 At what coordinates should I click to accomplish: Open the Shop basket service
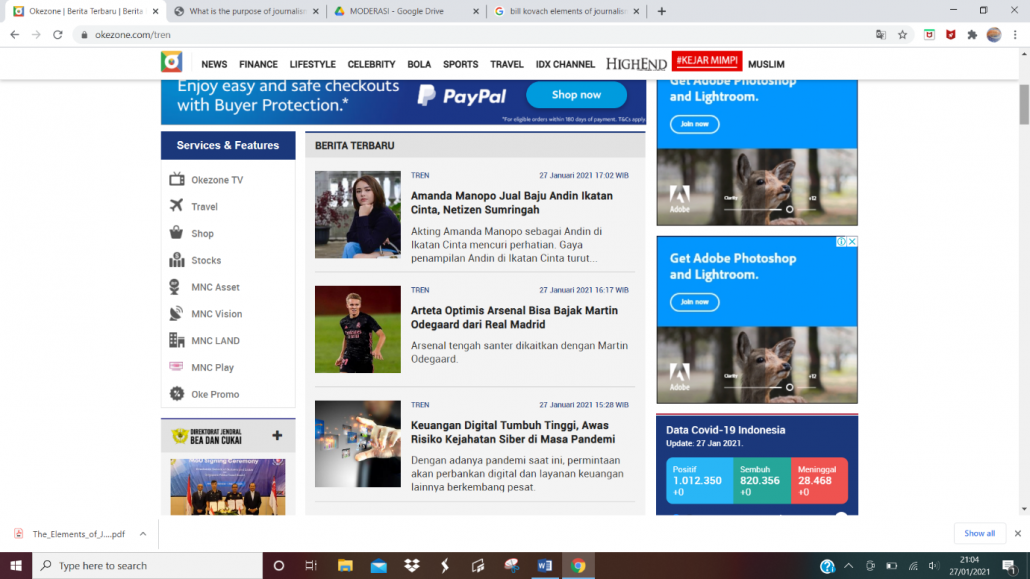click(191, 233)
